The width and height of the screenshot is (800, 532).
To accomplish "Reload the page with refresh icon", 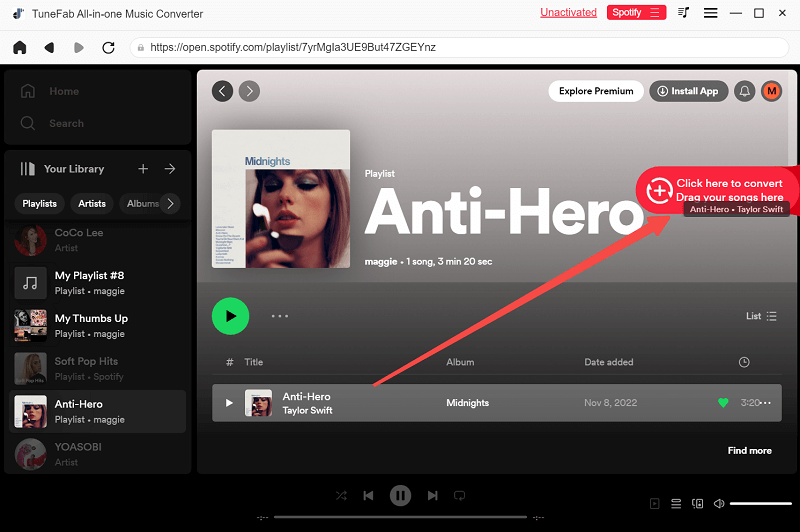I will 108,47.
